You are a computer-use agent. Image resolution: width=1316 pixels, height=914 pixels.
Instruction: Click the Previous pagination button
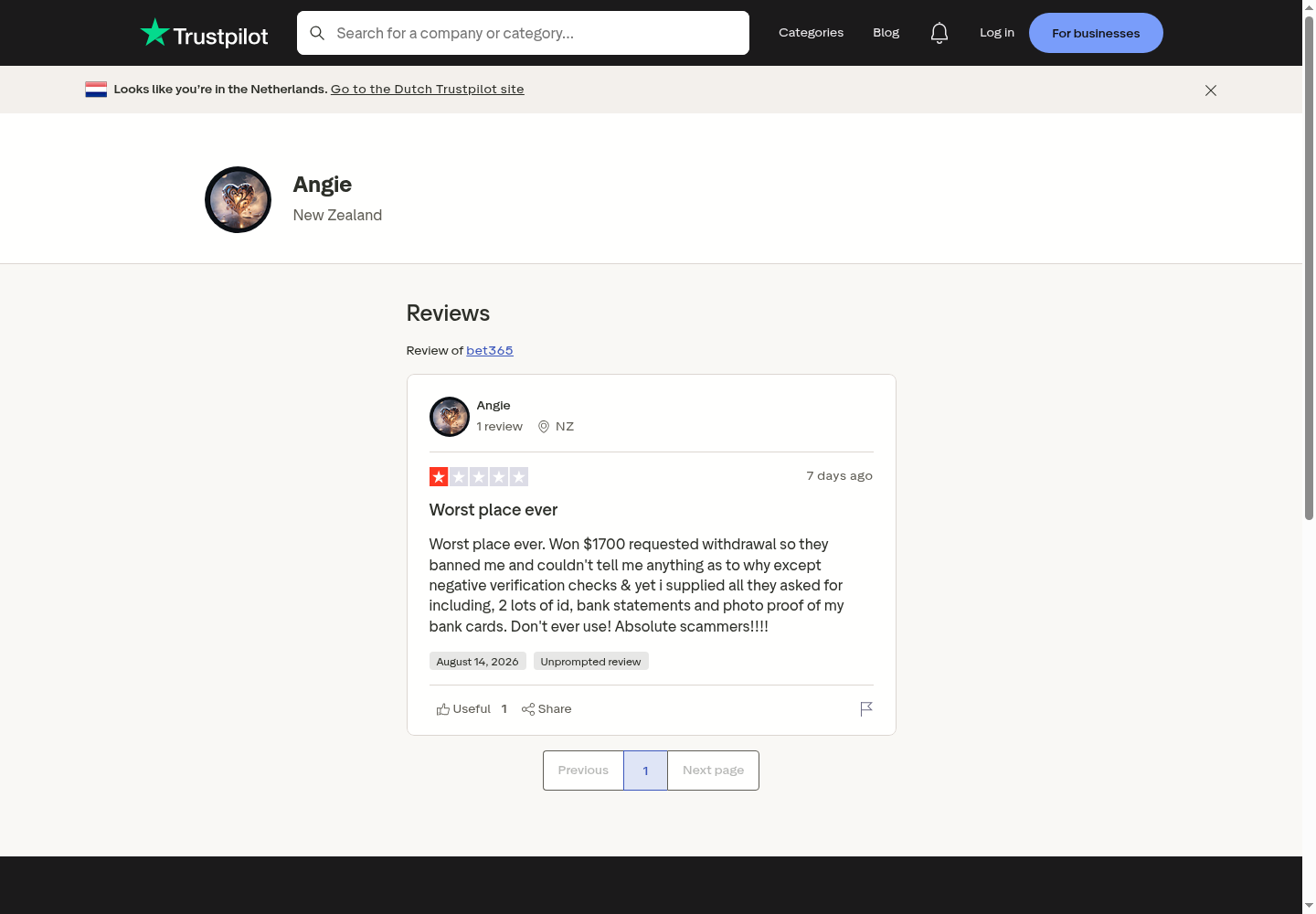(583, 771)
